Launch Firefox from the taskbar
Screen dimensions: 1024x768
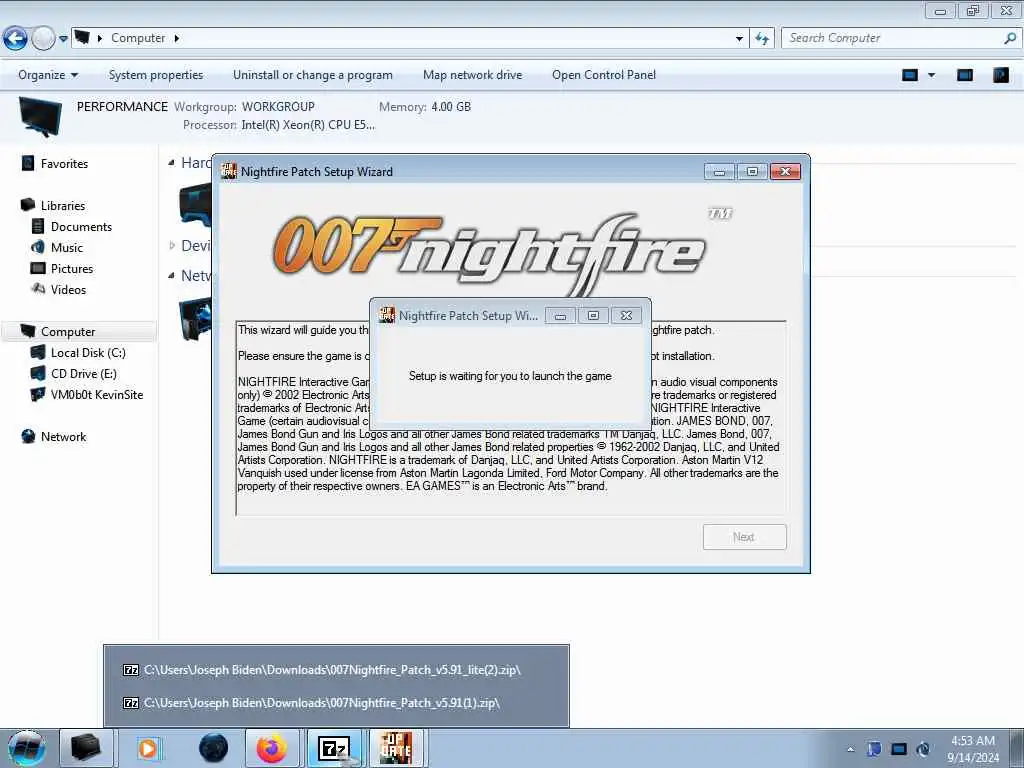point(272,748)
